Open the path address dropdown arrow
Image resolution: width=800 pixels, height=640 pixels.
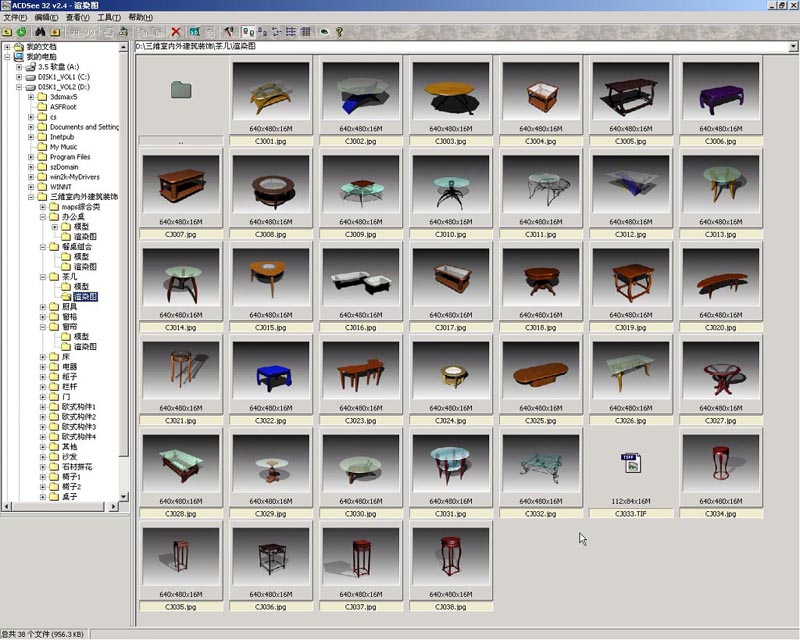pyautogui.click(x=793, y=46)
